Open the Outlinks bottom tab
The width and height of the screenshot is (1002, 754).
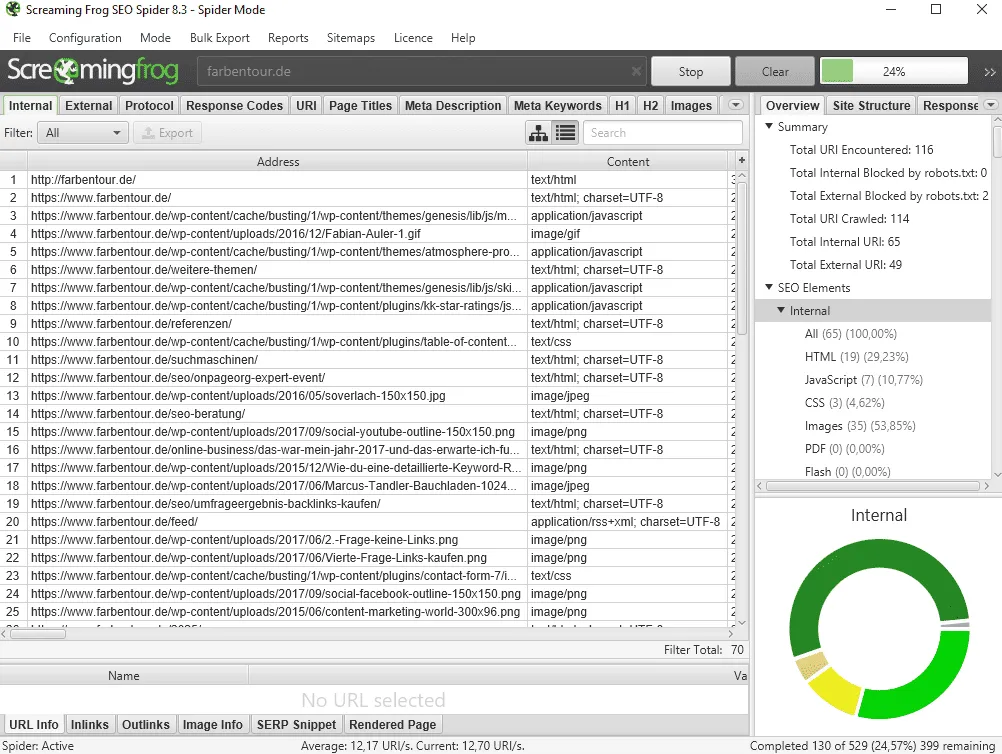click(x=146, y=725)
